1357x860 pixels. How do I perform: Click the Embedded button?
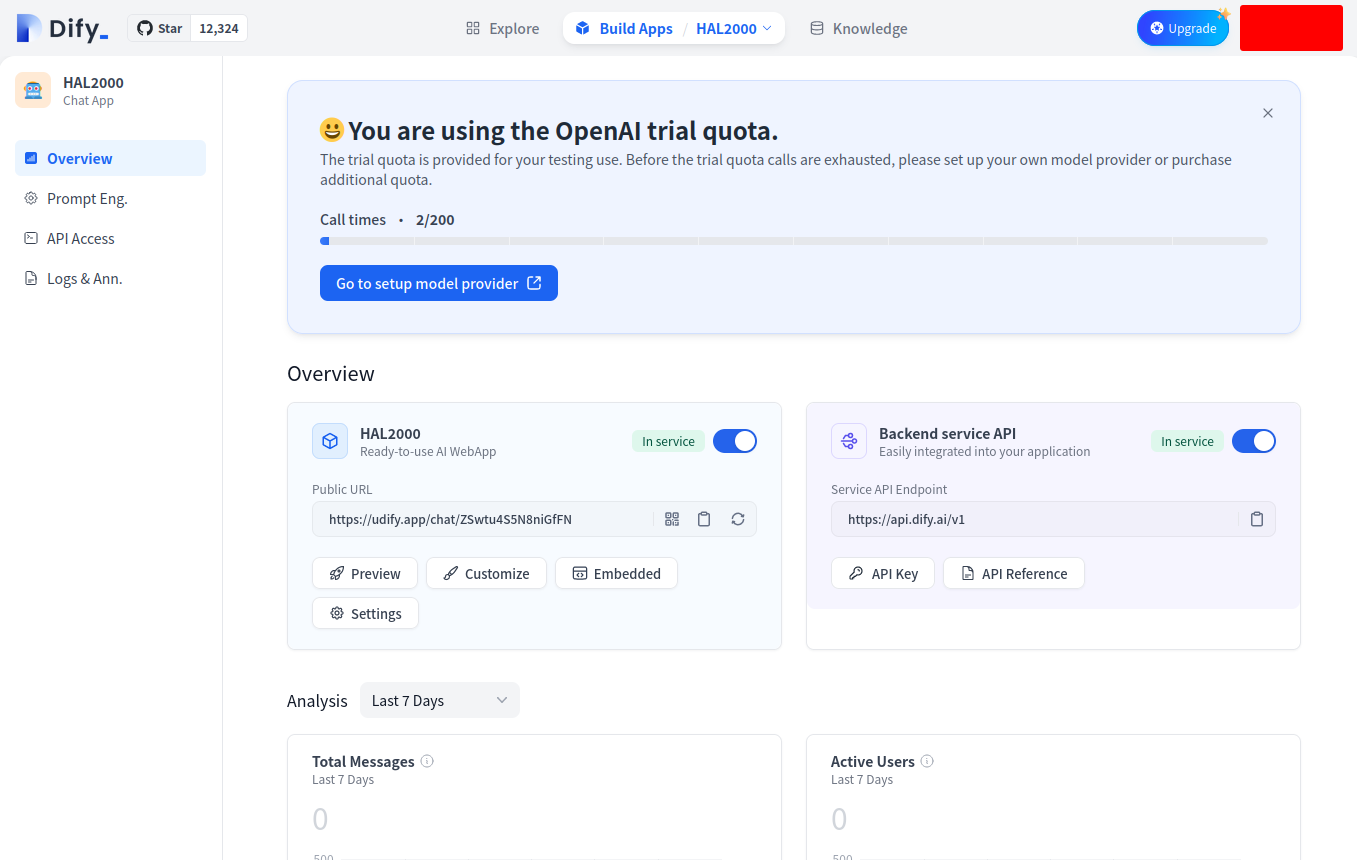click(x=616, y=573)
